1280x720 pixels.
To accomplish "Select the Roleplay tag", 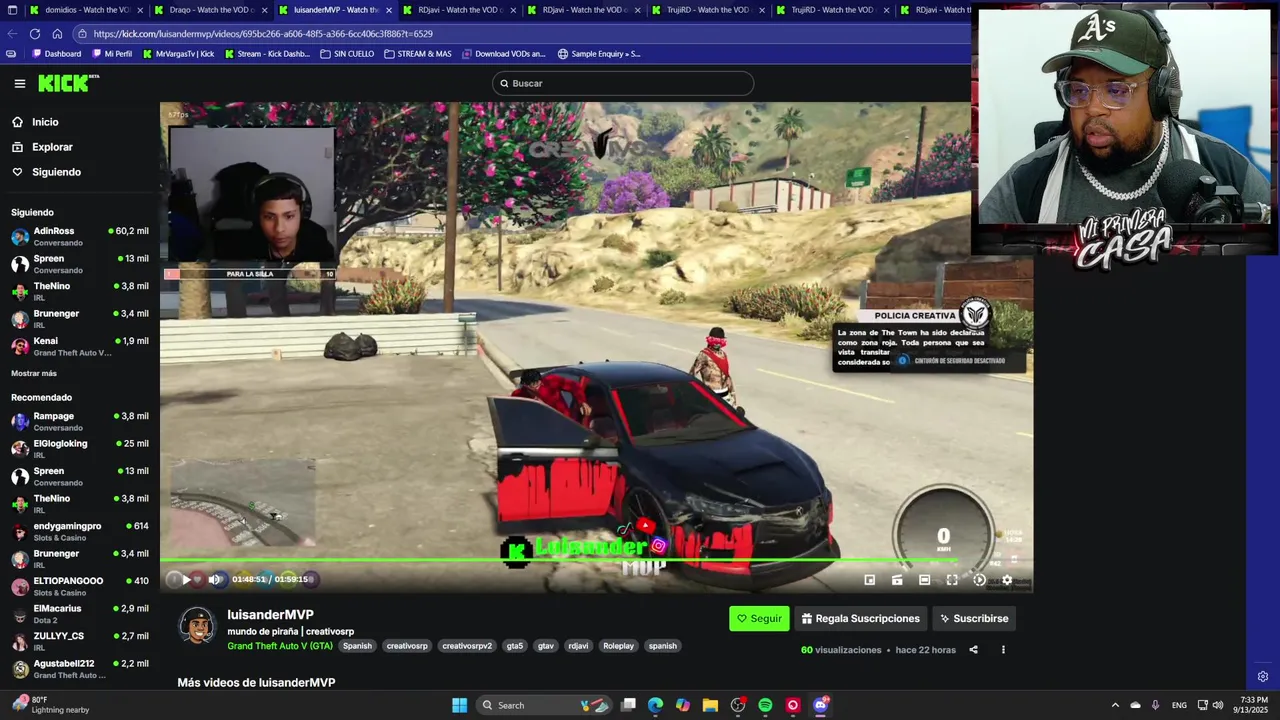I will [x=619, y=646].
